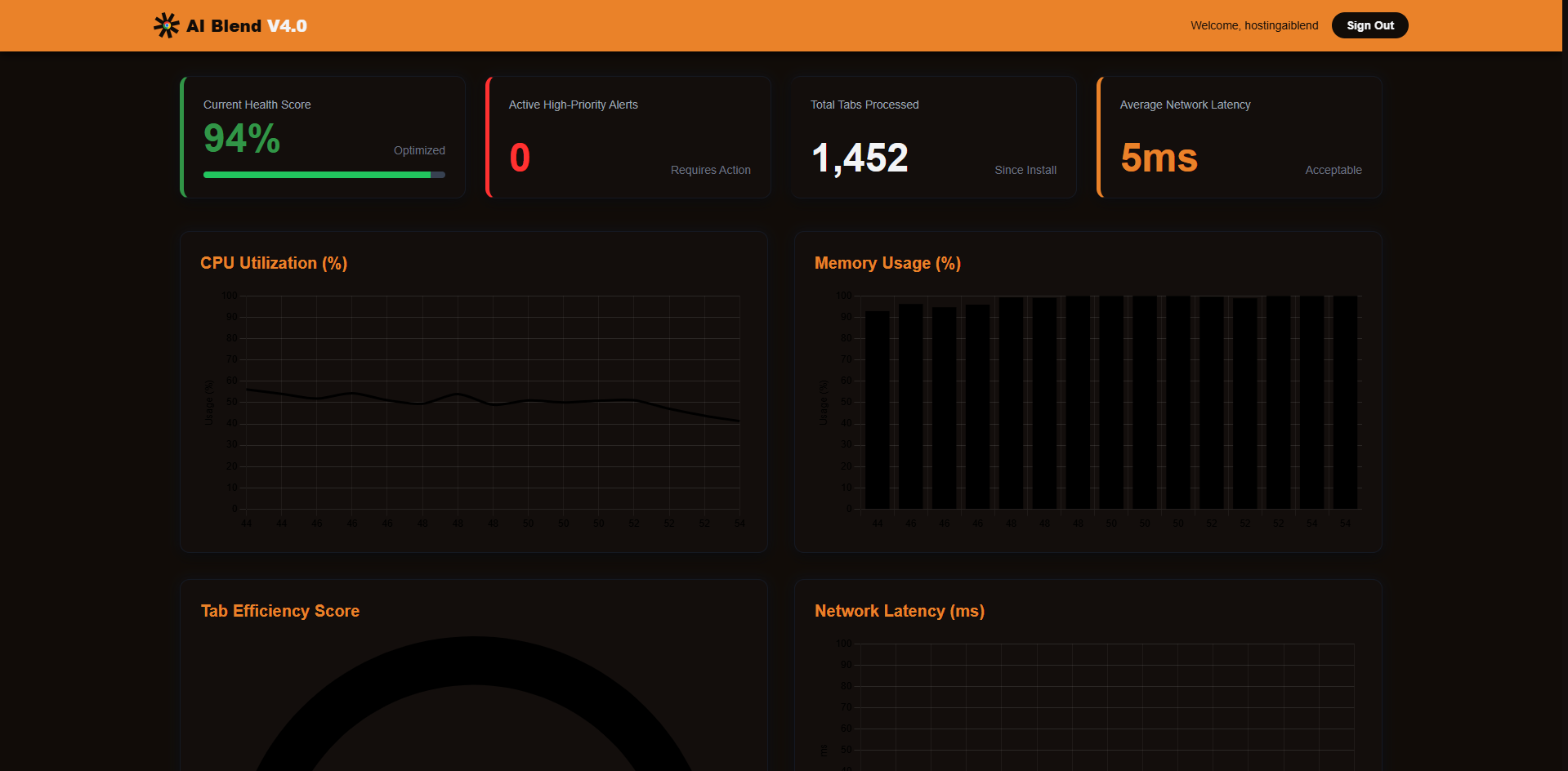
Task: Click the Current Health Score label
Action: pyautogui.click(x=257, y=105)
